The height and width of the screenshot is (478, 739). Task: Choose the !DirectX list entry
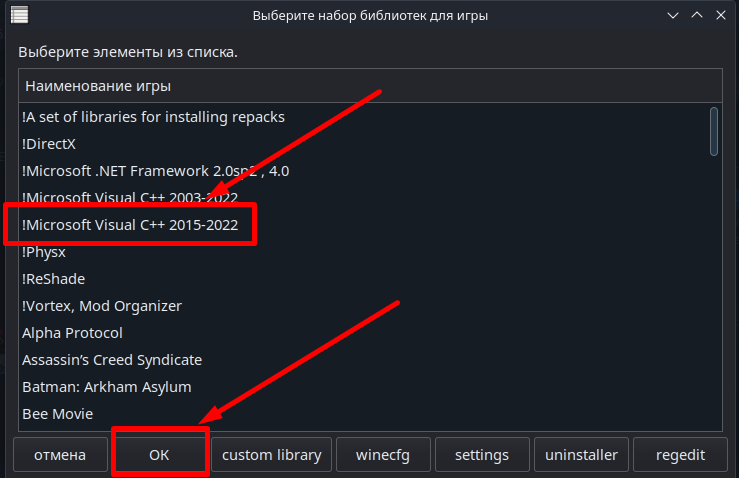(x=49, y=144)
